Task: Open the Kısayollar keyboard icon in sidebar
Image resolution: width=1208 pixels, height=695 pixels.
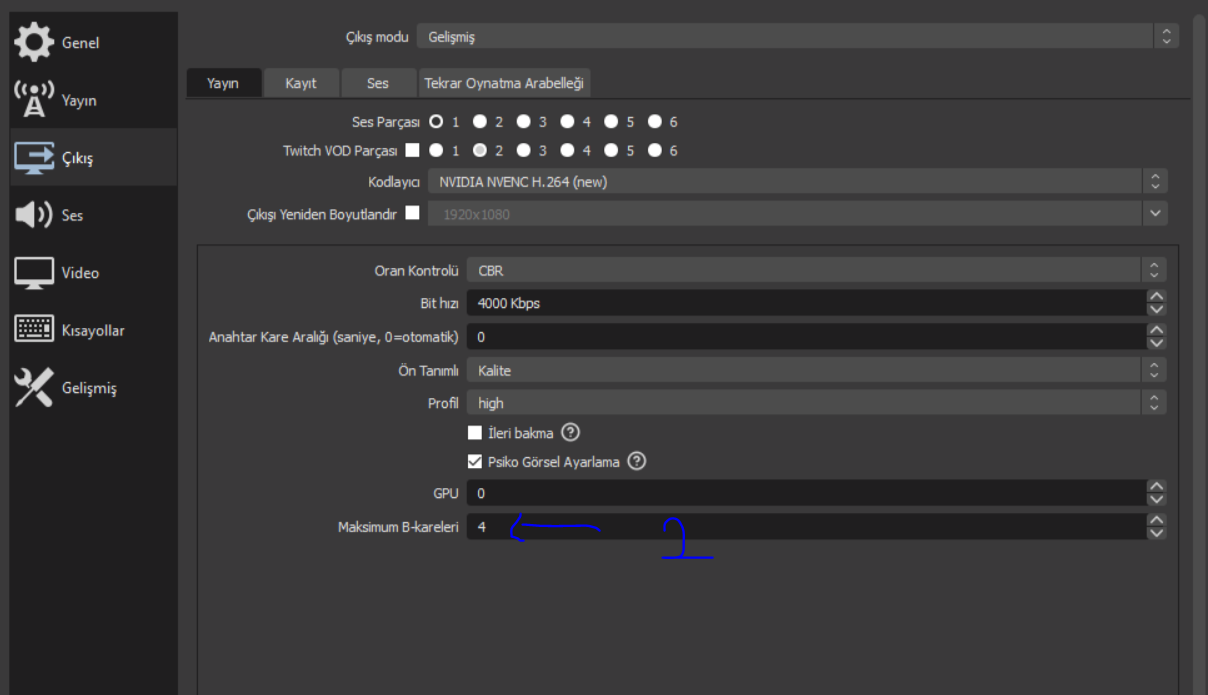Action: (x=34, y=330)
